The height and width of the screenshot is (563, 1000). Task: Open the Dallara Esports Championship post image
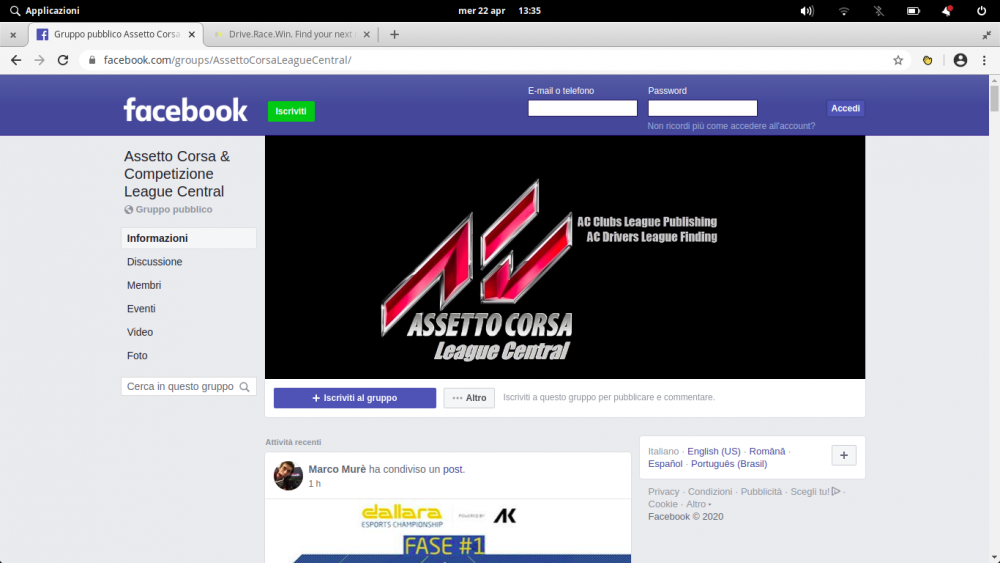point(448,531)
